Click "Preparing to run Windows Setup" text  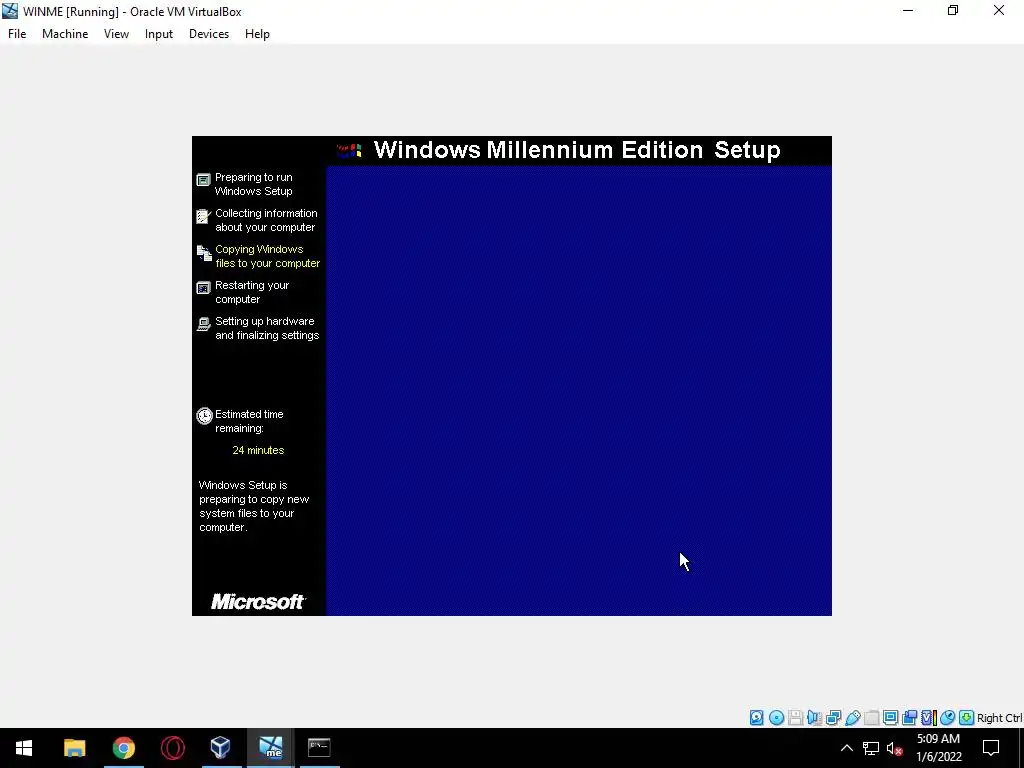[x=253, y=184]
